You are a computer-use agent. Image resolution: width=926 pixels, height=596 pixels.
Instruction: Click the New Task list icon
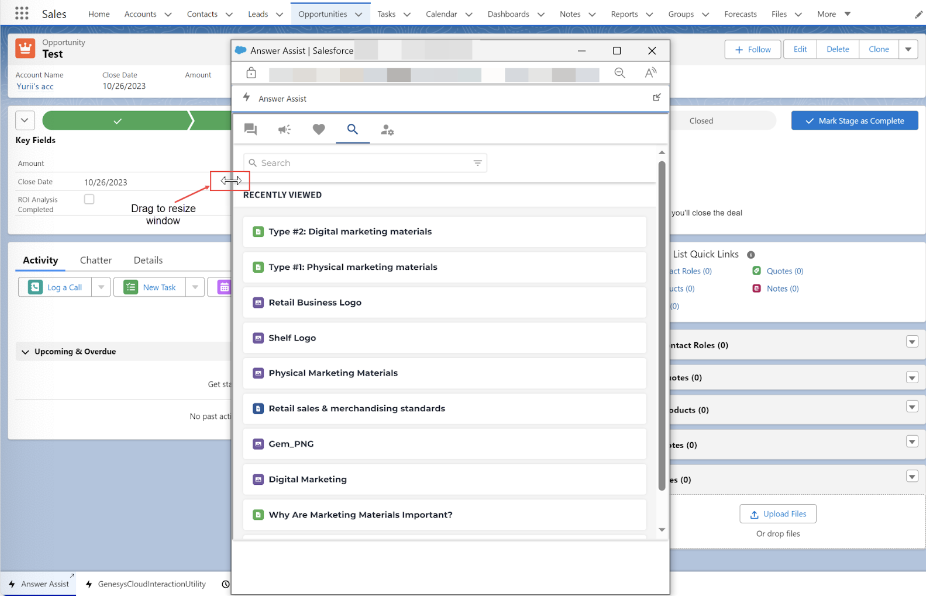131,287
